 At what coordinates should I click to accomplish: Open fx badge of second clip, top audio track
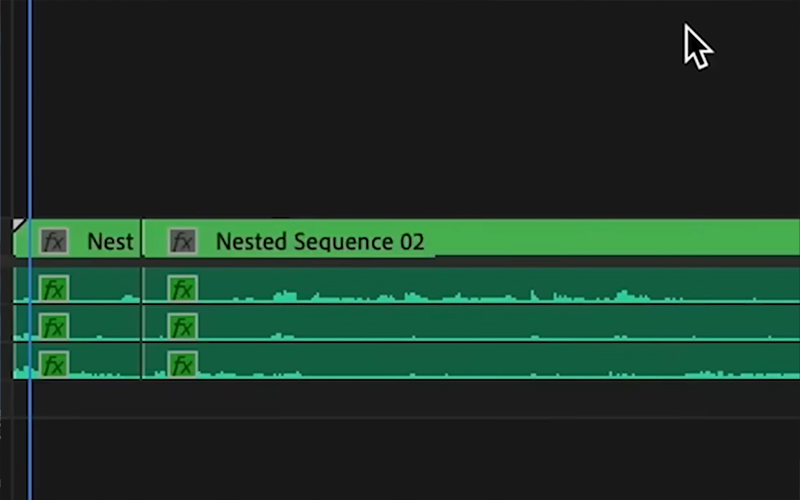[x=182, y=290]
